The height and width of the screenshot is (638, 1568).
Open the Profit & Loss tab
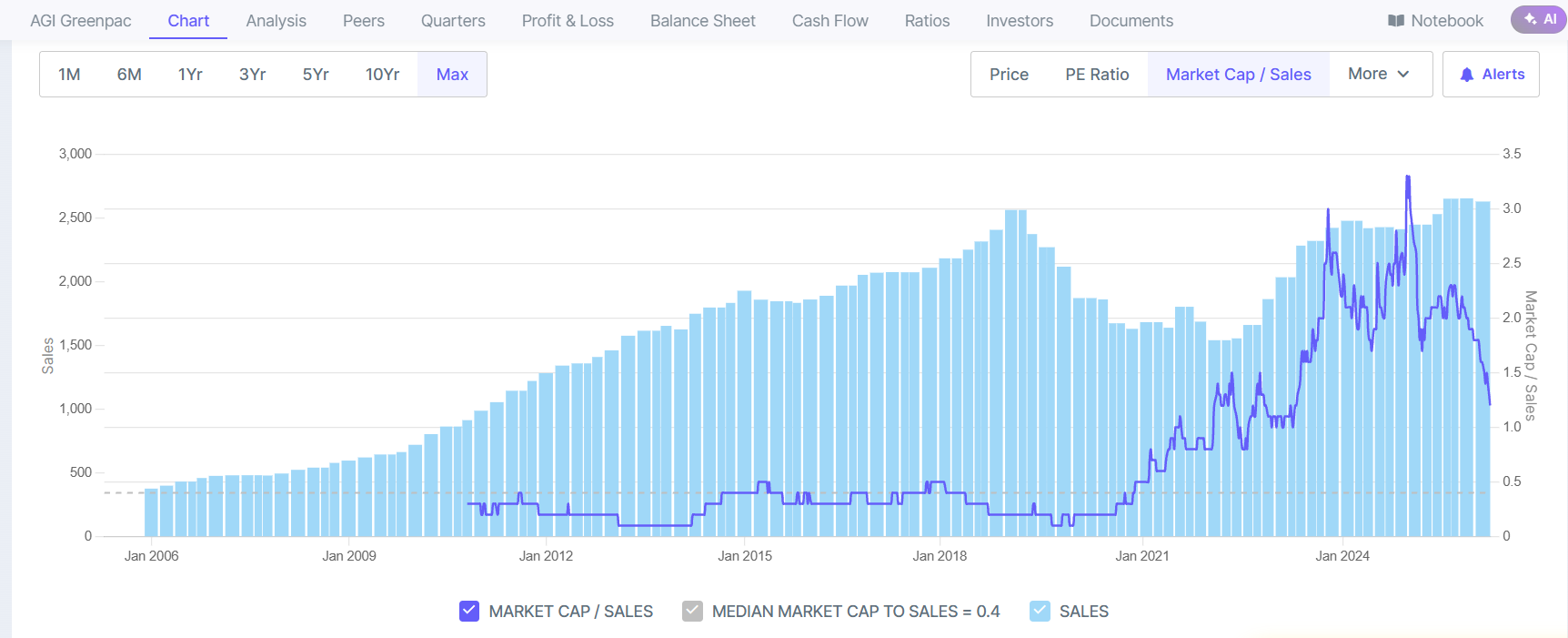click(x=568, y=21)
